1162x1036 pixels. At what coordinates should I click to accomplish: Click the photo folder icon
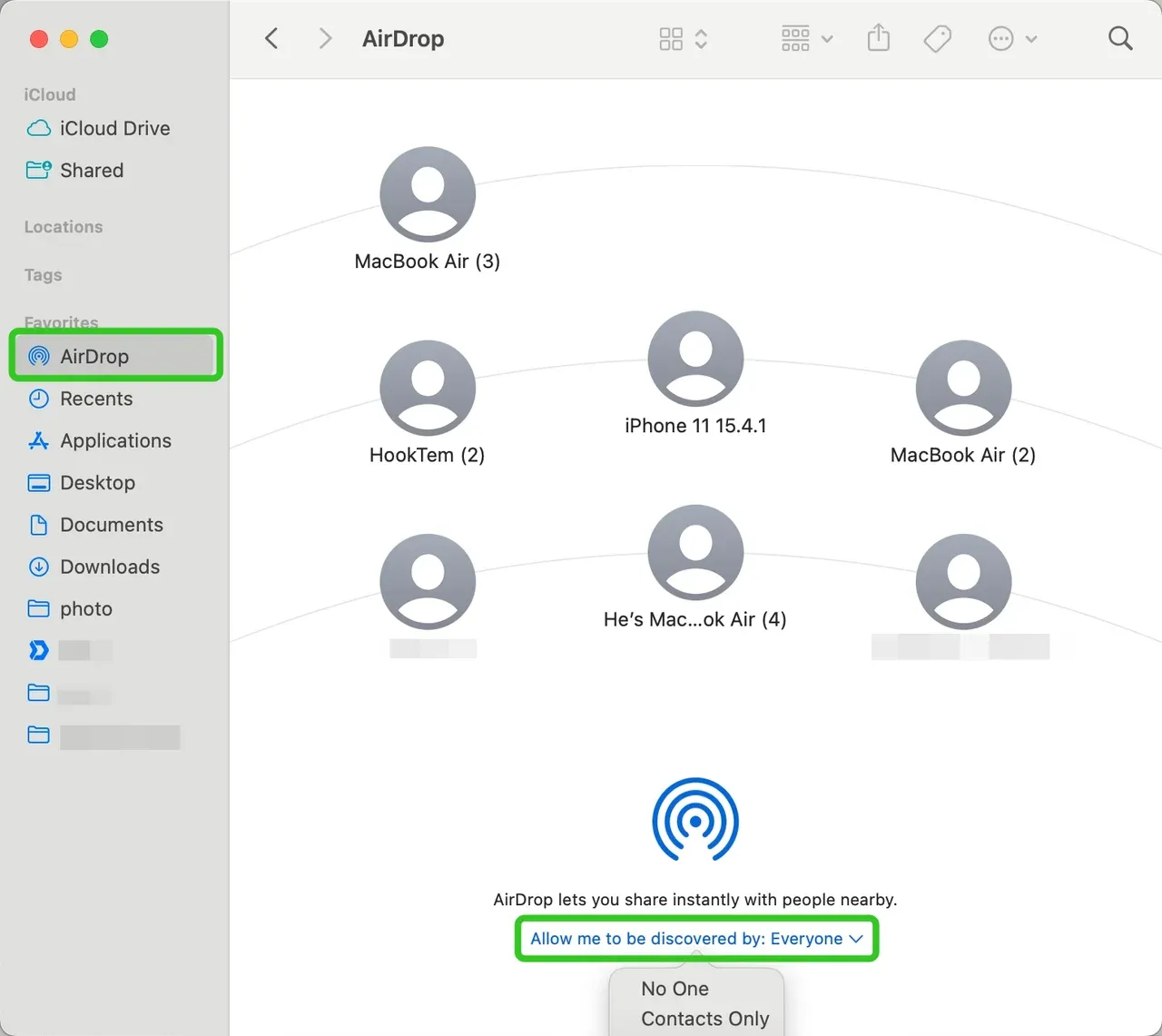(x=39, y=608)
